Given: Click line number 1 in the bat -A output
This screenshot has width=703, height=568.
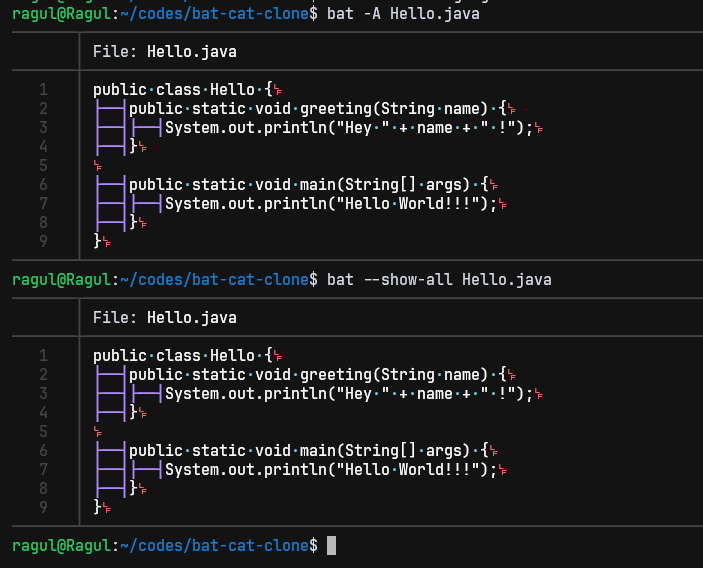Looking at the screenshot, I should [43, 89].
